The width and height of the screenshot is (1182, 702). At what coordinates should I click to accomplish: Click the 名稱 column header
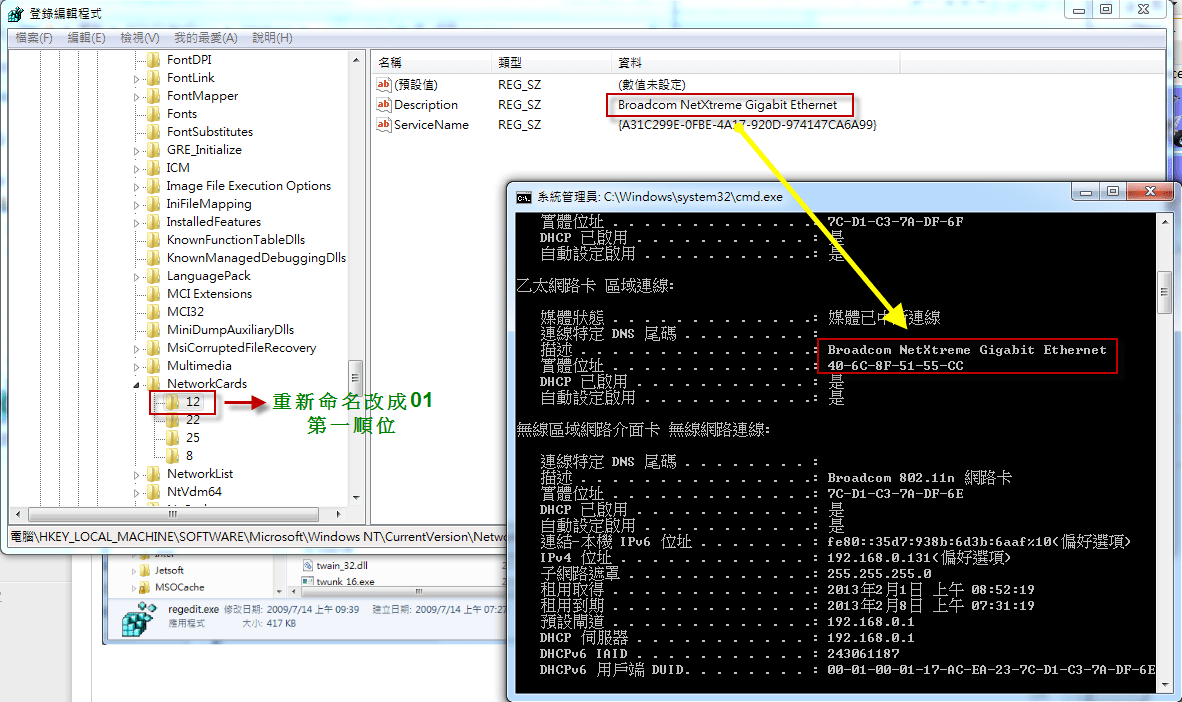[x=390, y=62]
